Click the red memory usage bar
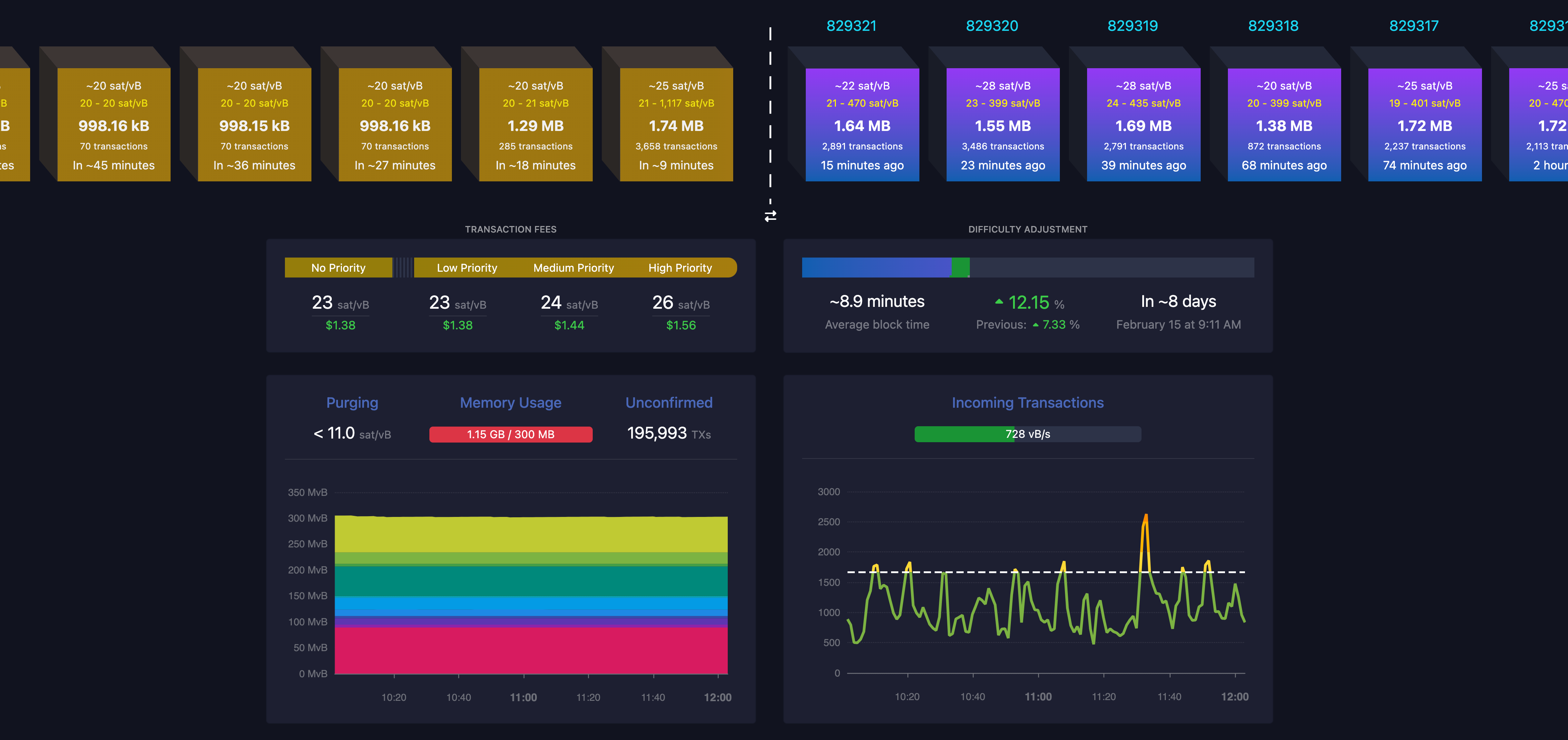Viewport: 1568px width, 740px height. tap(510, 435)
